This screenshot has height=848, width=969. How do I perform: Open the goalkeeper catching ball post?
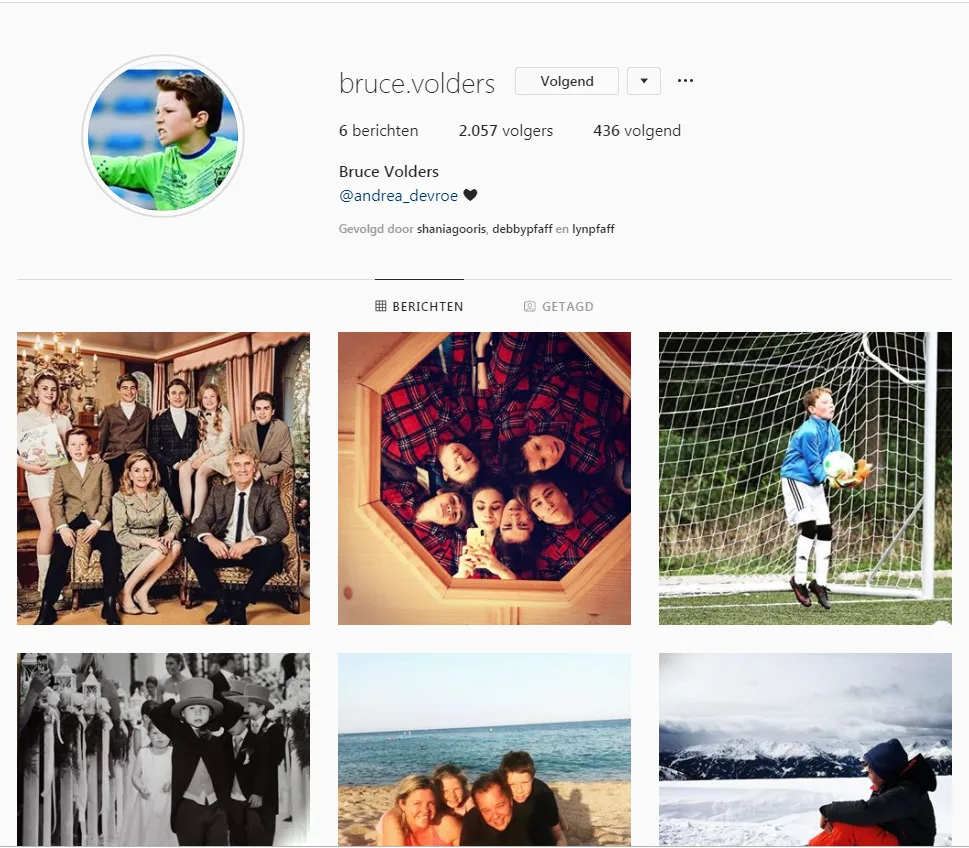click(805, 478)
